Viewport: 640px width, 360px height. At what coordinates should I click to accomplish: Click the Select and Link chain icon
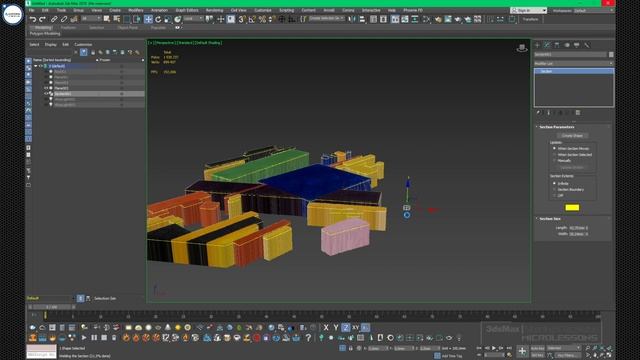(54, 19)
